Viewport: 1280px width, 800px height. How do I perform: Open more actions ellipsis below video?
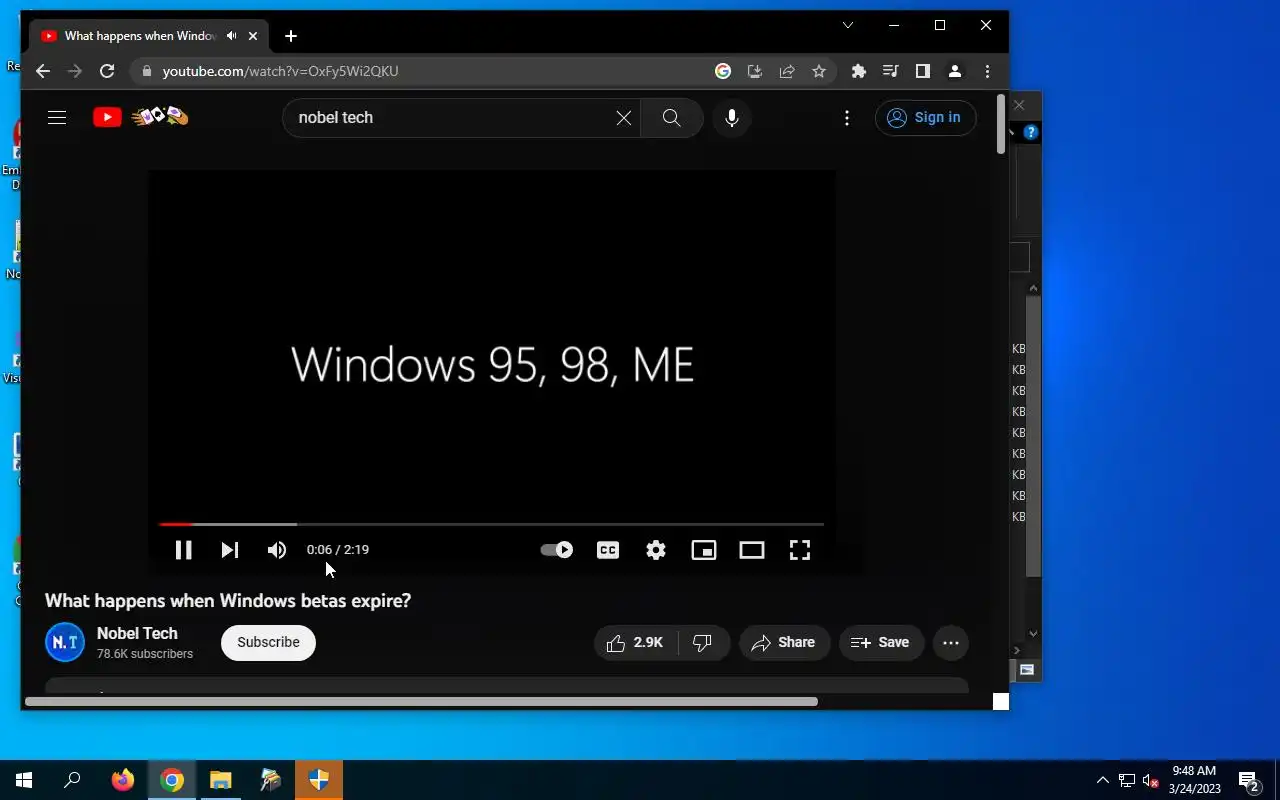click(951, 642)
